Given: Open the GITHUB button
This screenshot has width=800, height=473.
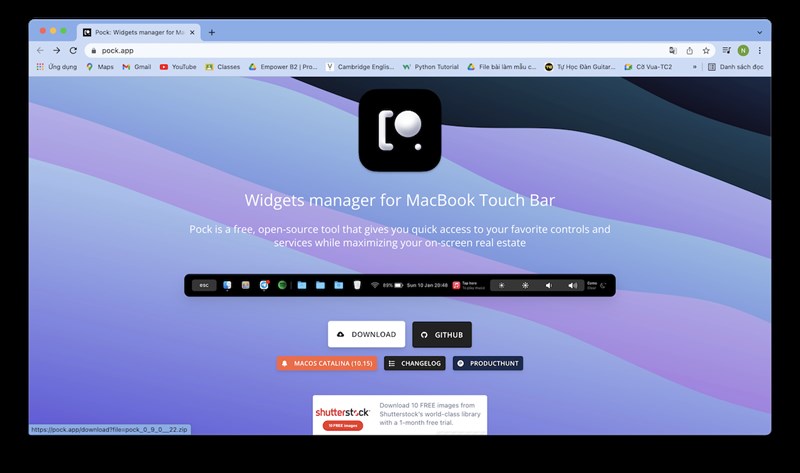Looking at the screenshot, I should coord(442,335).
